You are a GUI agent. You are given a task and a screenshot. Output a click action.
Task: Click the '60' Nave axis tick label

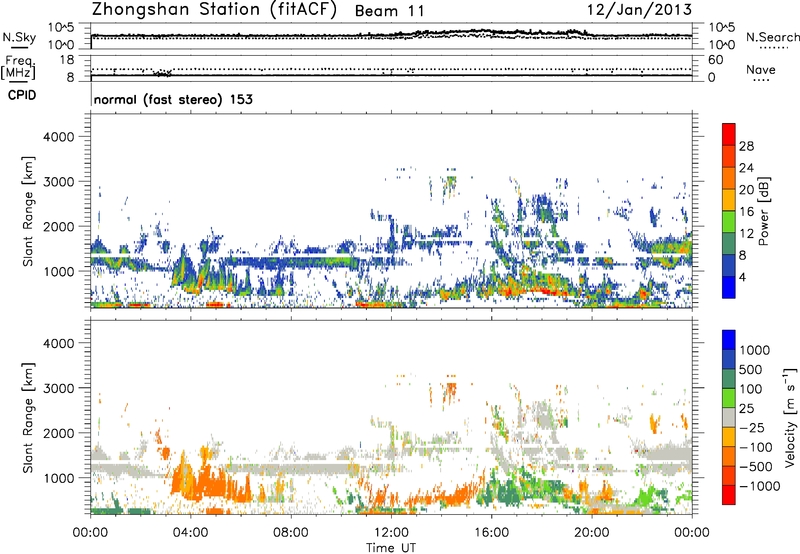(716, 60)
